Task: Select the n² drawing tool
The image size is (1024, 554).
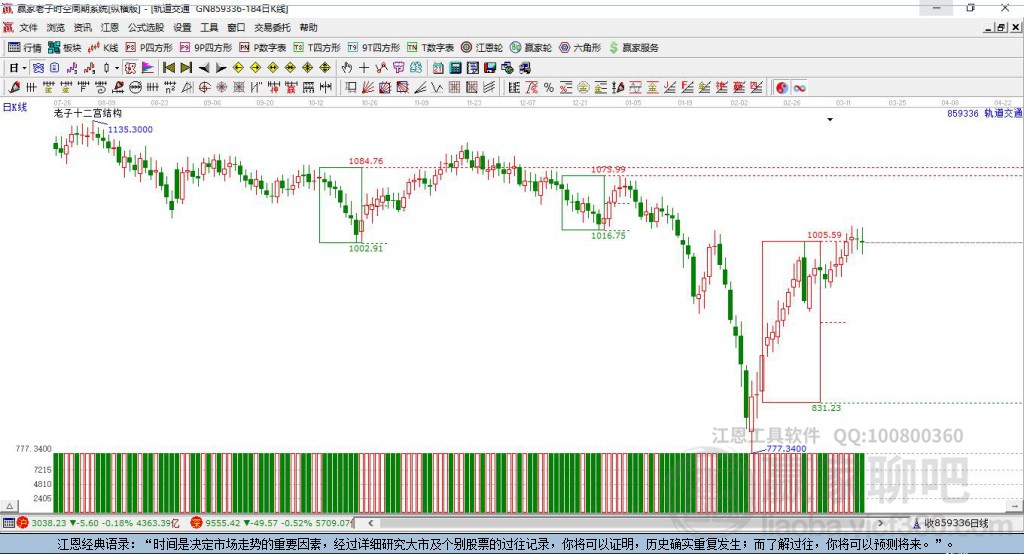Action: (170, 87)
